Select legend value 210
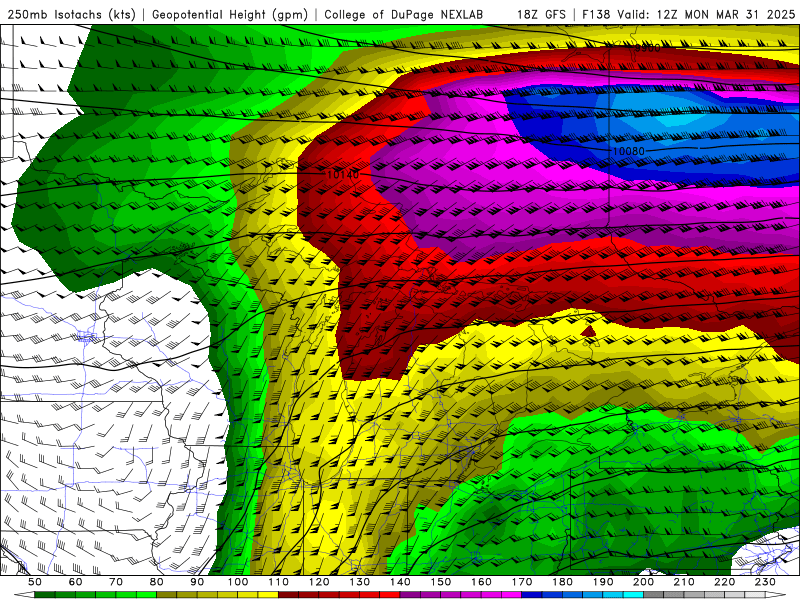The width and height of the screenshot is (800, 600). (684, 582)
